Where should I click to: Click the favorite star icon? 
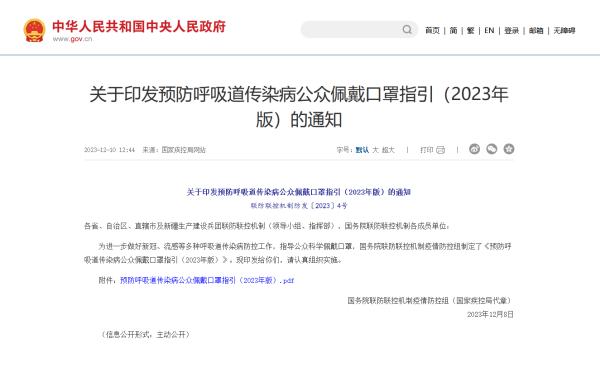click(509, 149)
